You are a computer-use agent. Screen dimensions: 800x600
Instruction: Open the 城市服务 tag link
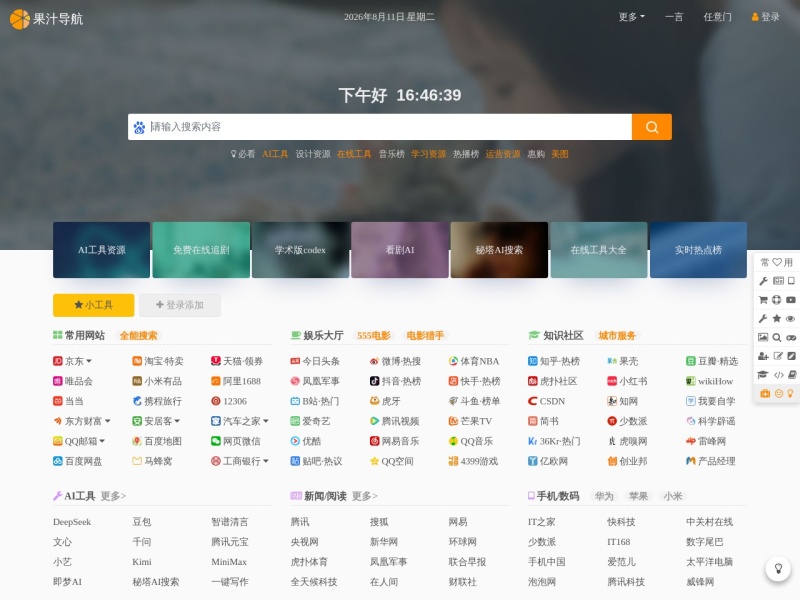(x=617, y=336)
